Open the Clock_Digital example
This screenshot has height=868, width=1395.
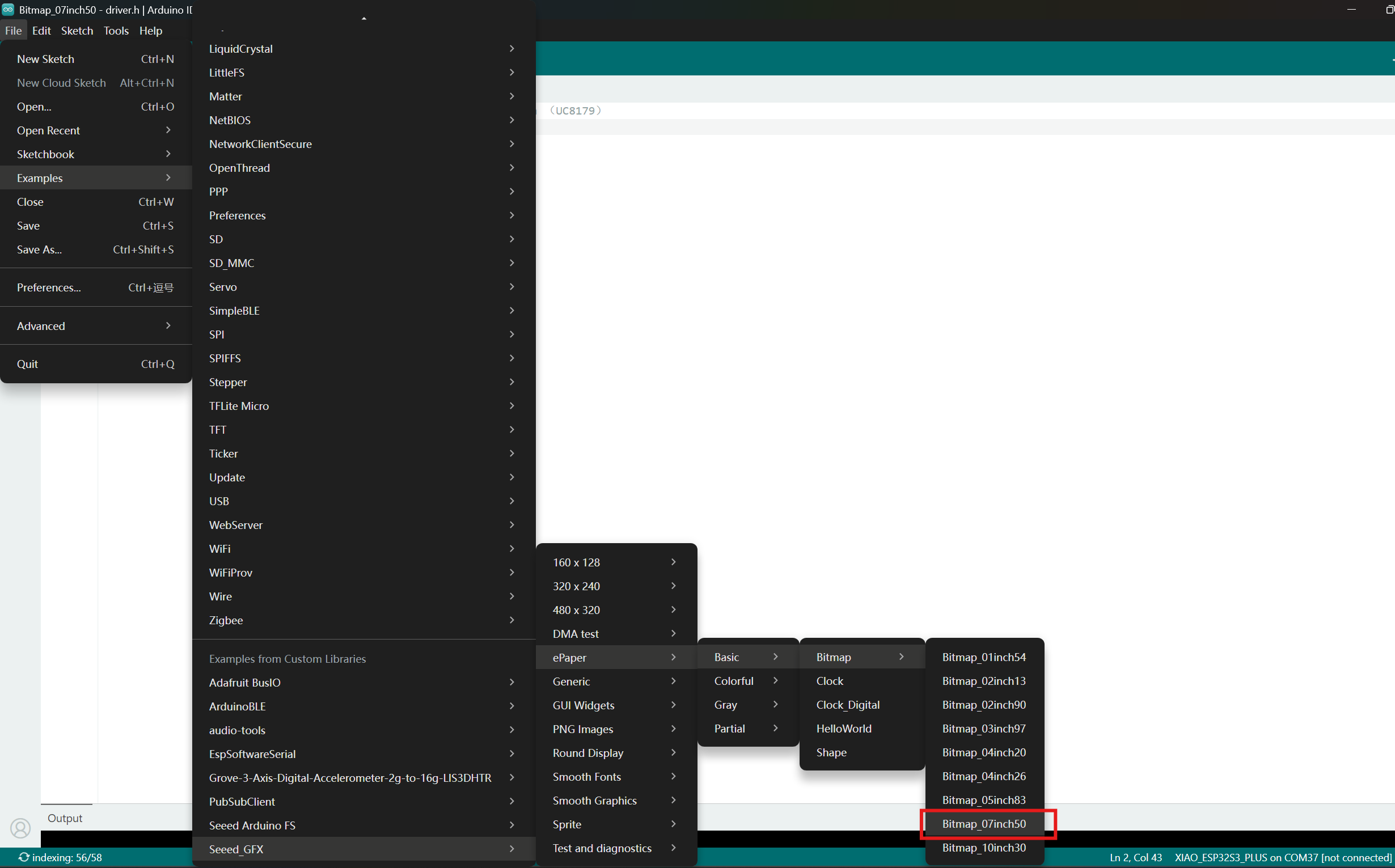847,704
